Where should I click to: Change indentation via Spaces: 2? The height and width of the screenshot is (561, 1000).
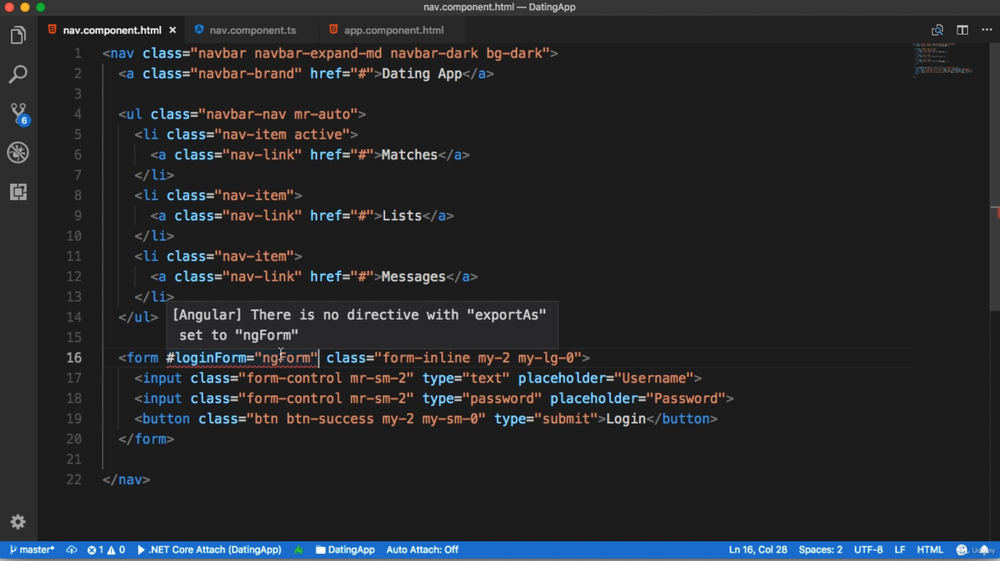tap(820, 550)
